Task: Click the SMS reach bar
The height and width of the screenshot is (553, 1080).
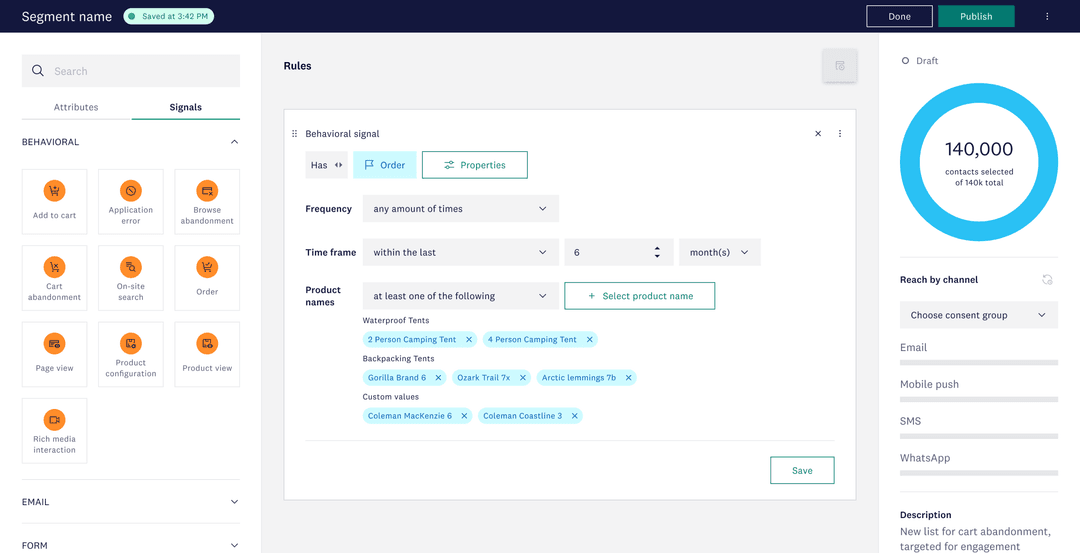Action: [979, 436]
